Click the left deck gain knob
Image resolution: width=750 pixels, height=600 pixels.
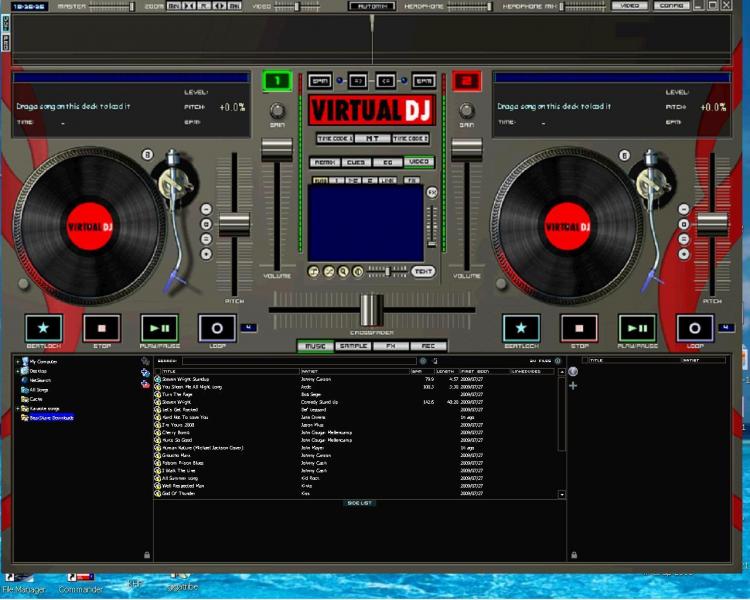277,111
